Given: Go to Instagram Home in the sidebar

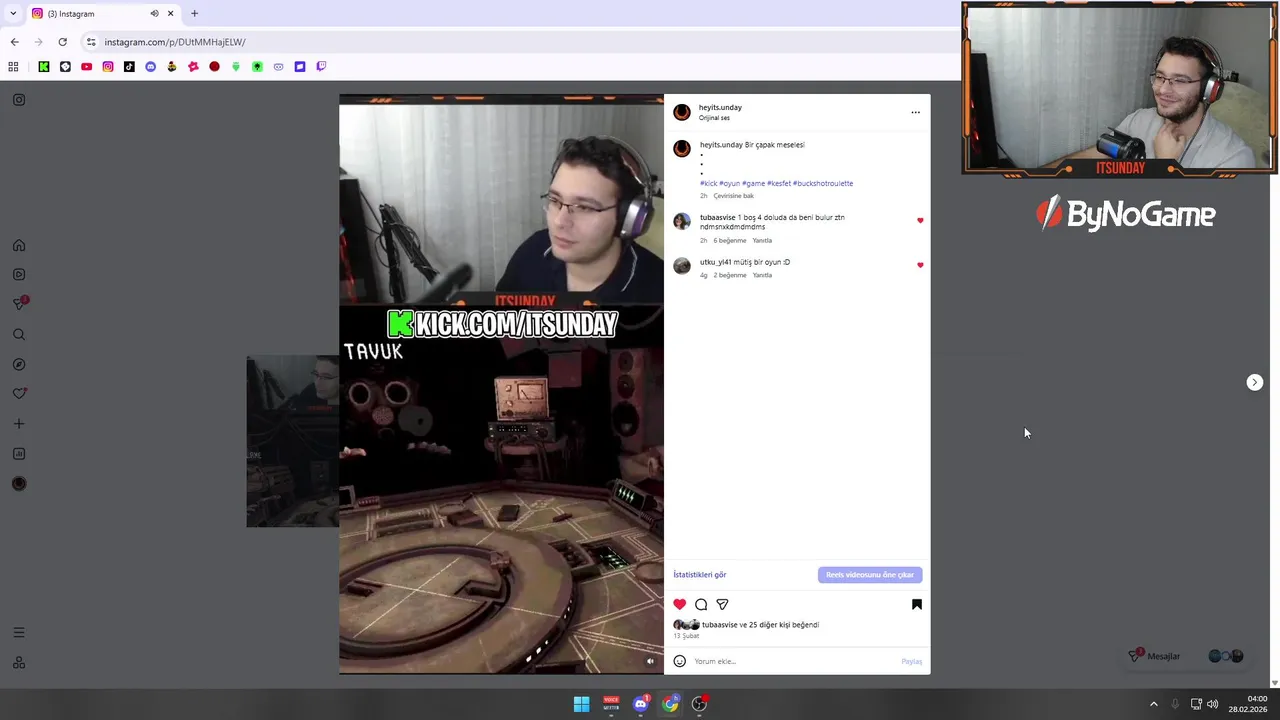Looking at the screenshot, I should pos(19,246).
